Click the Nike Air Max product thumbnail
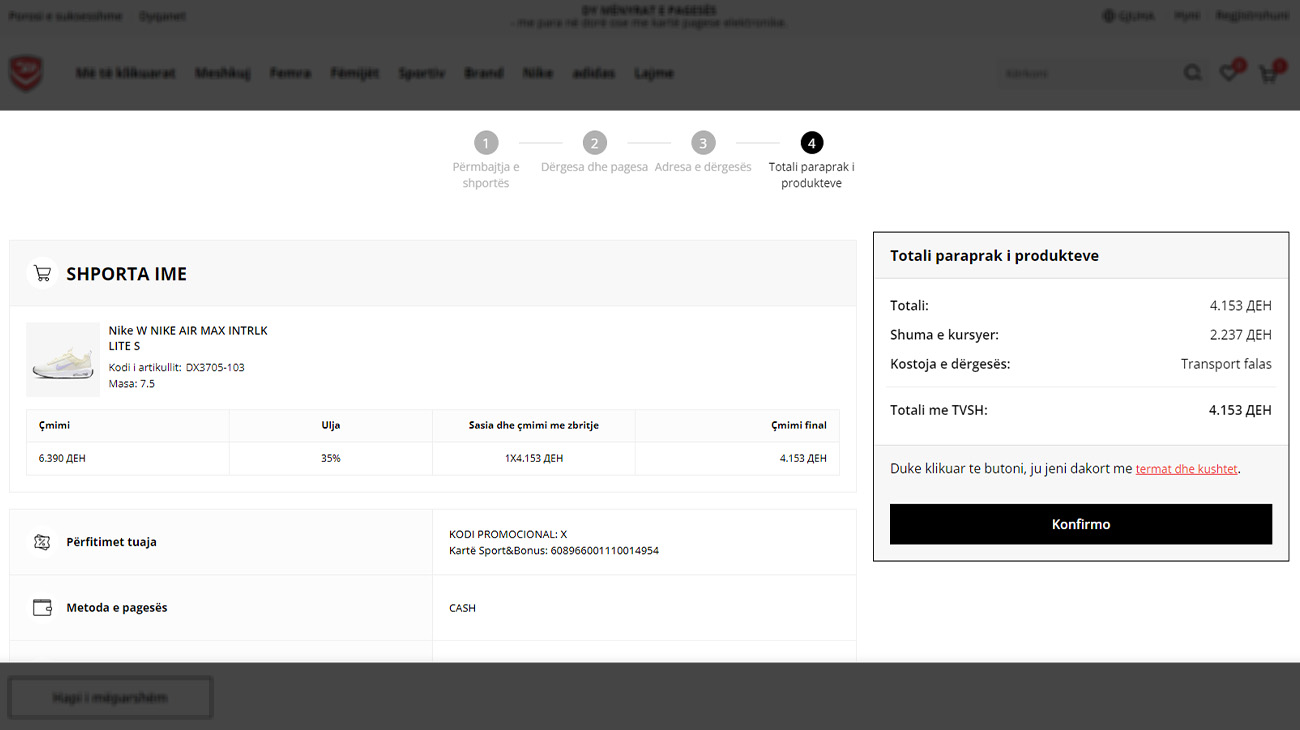 (63, 359)
